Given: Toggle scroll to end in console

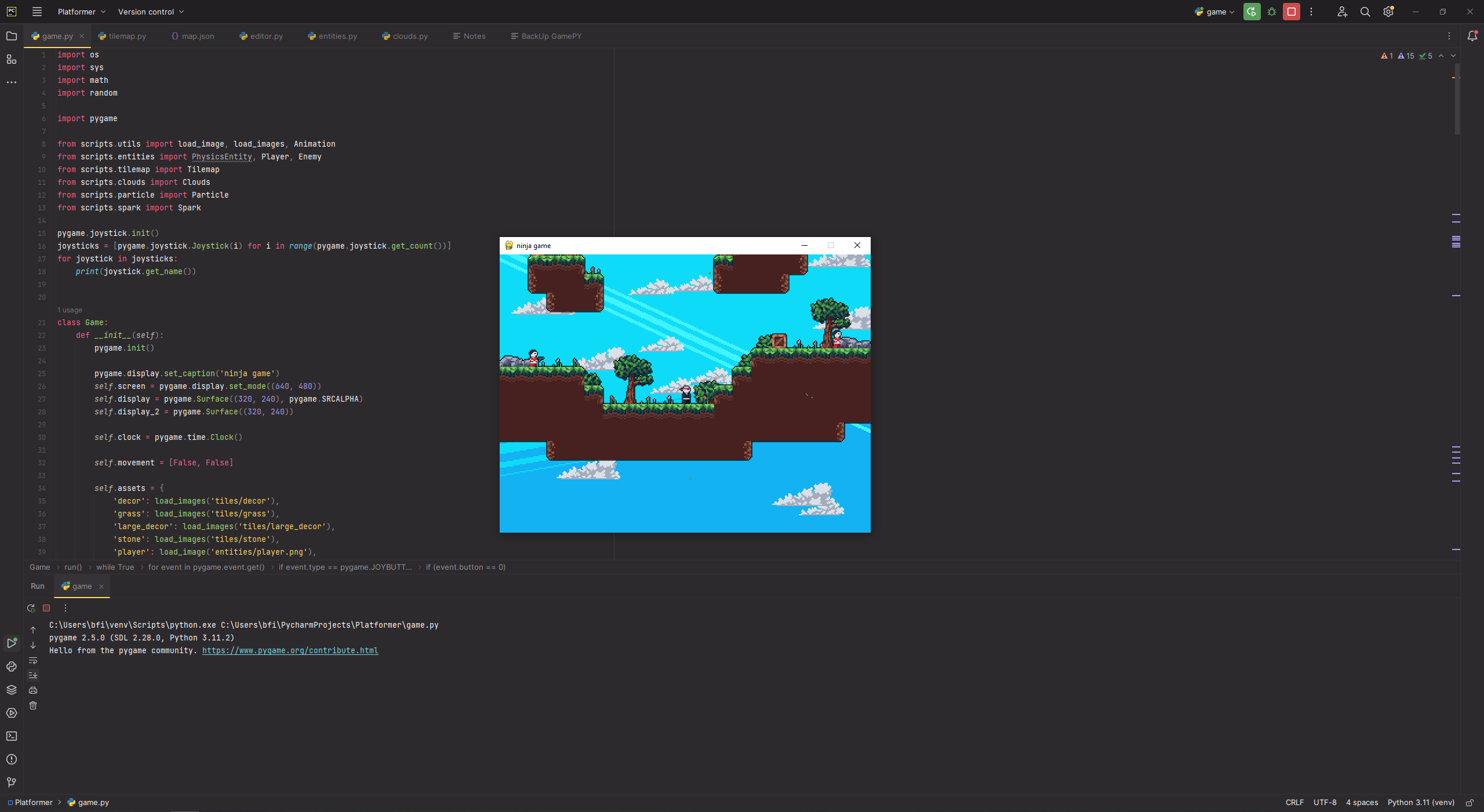Looking at the screenshot, I should pos(33,675).
